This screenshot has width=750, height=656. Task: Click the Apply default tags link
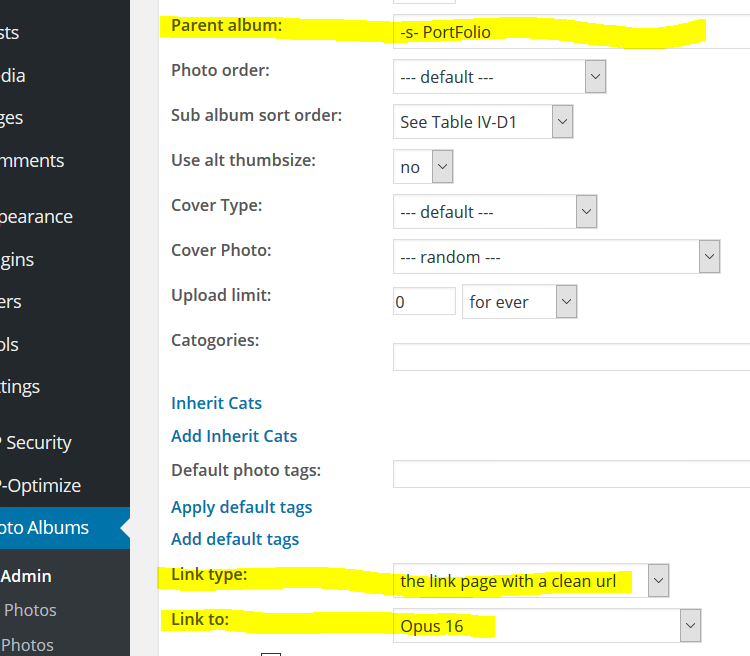tap(241, 507)
